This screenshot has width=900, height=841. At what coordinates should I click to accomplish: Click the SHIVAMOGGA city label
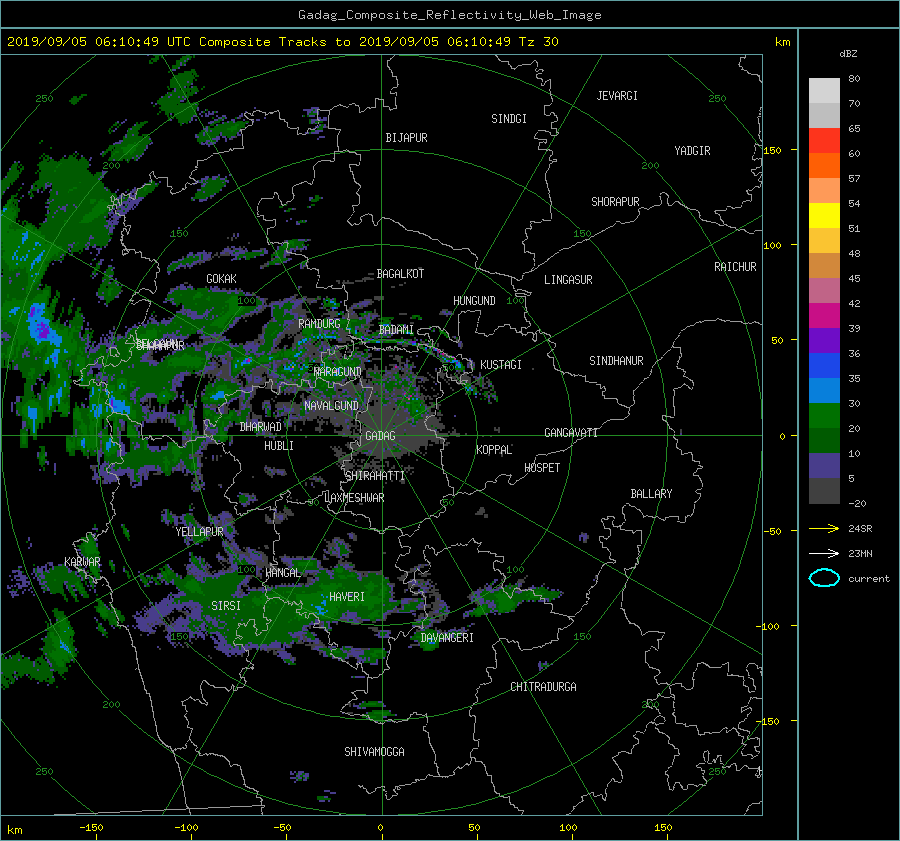[x=374, y=752]
